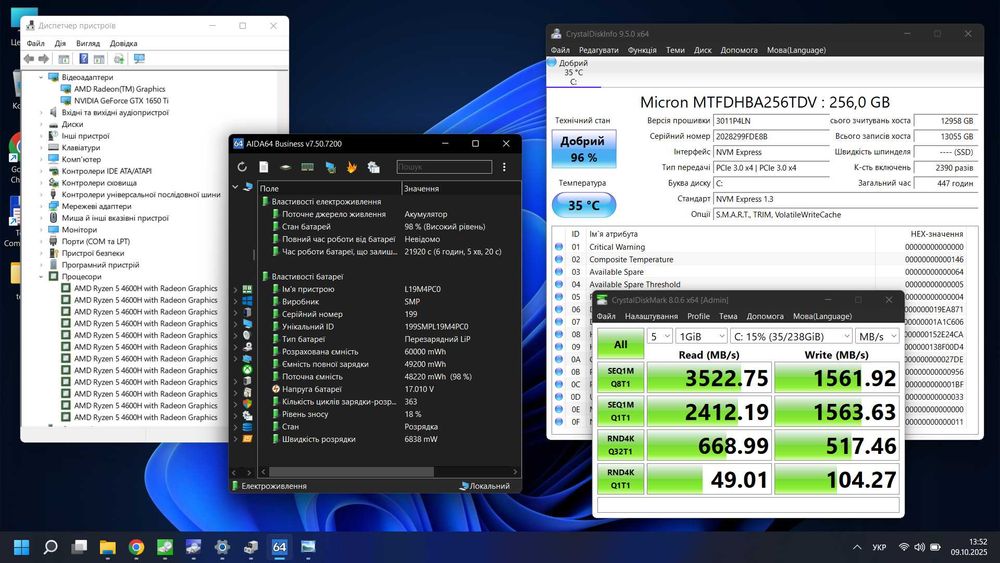Screen dimensions: 1000x563
Task: Open the drive selection dropdown C: 15%
Action: click(790, 336)
